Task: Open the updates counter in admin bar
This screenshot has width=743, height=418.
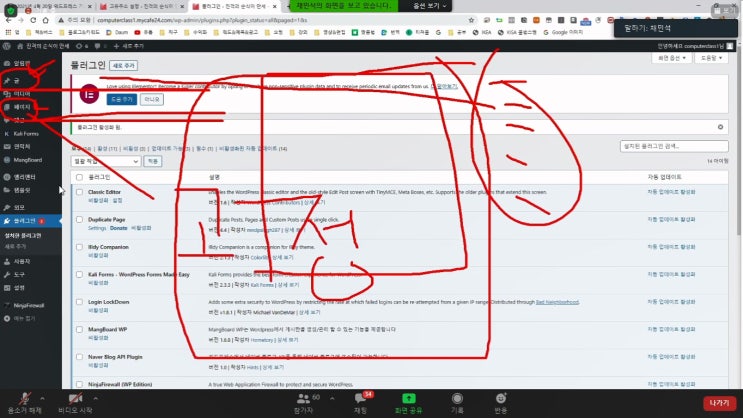Action: coord(82,46)
